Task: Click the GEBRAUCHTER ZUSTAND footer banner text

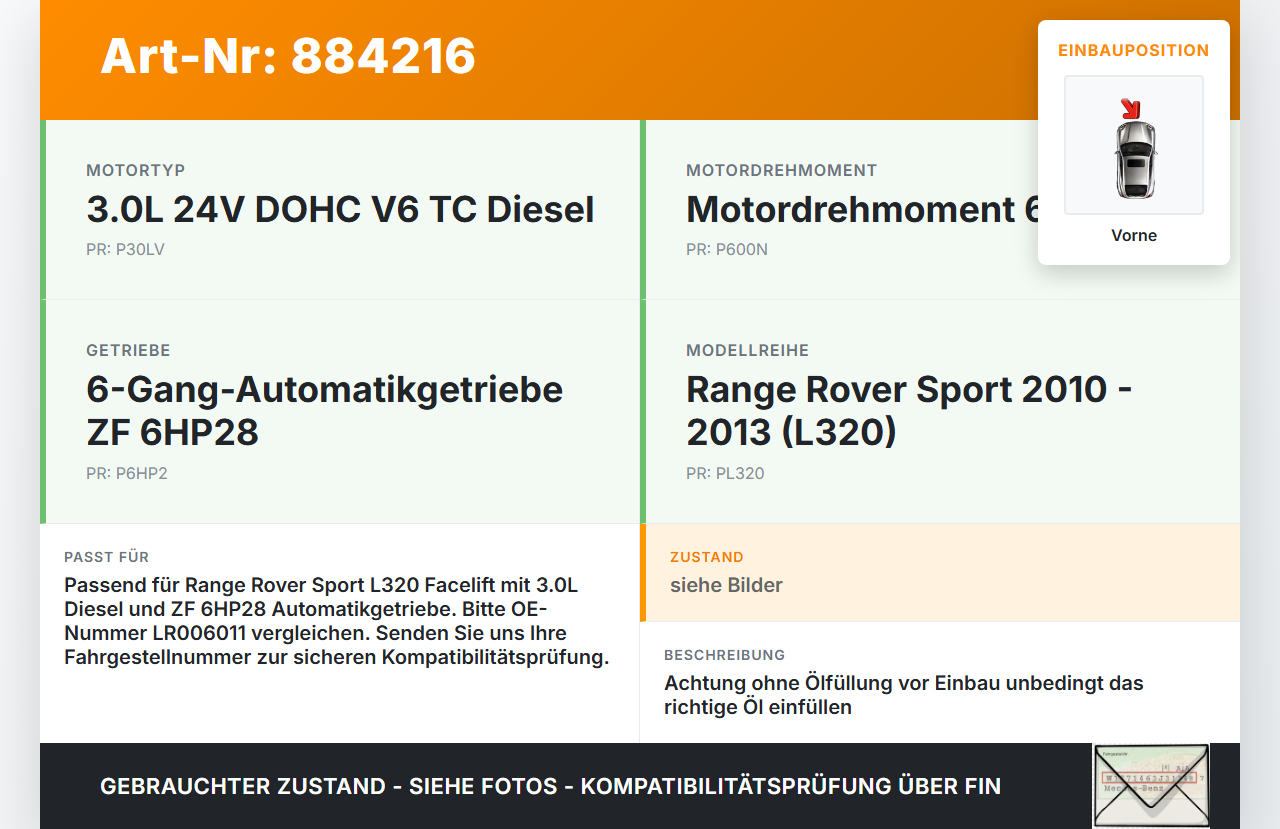Action: 550,787
